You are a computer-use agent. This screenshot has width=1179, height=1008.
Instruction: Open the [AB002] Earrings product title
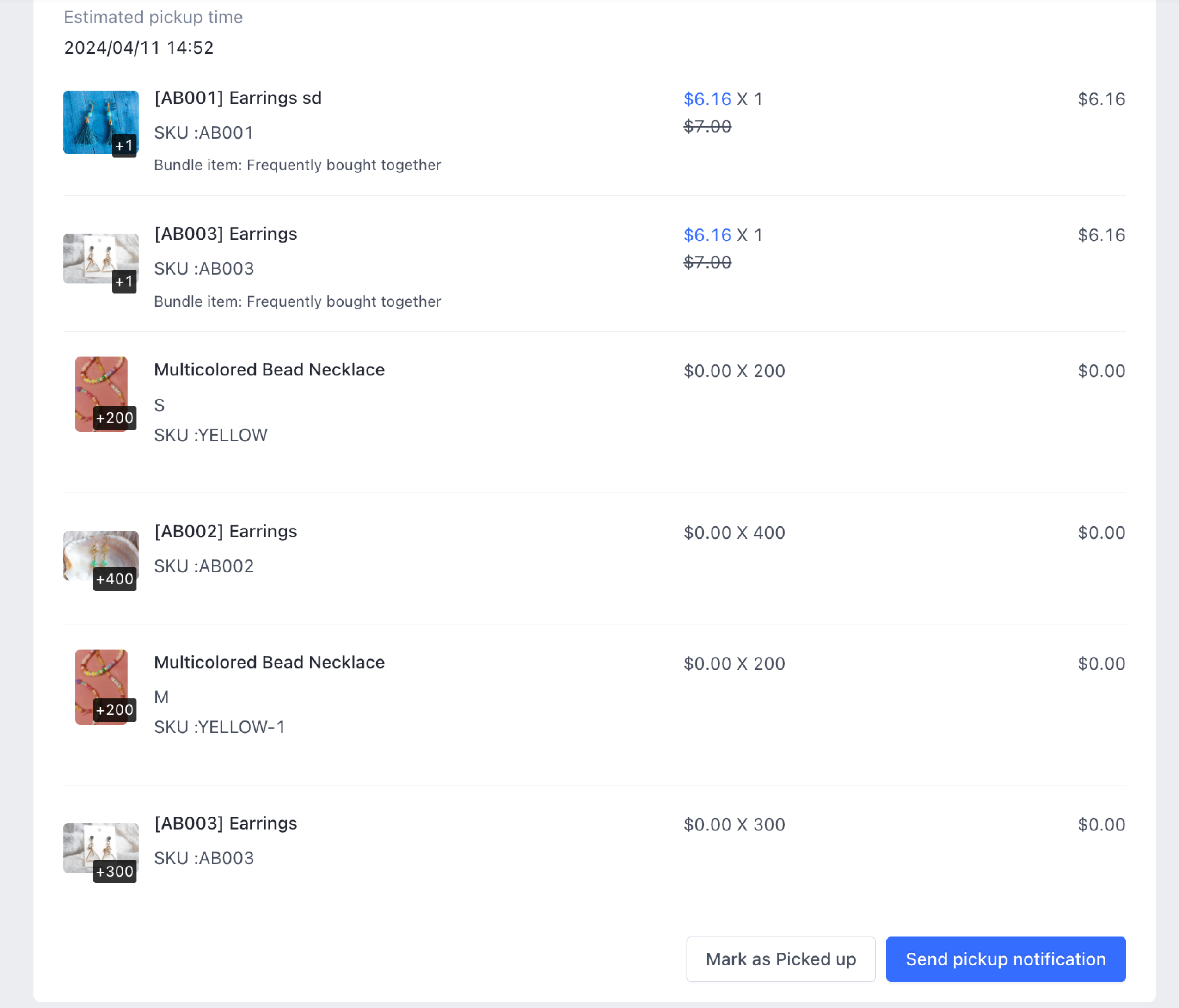[225, 531]
